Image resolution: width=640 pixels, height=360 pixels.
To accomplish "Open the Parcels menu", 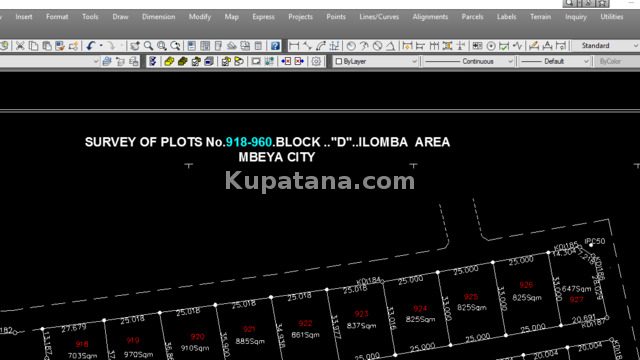I will (x=472, y=17).
